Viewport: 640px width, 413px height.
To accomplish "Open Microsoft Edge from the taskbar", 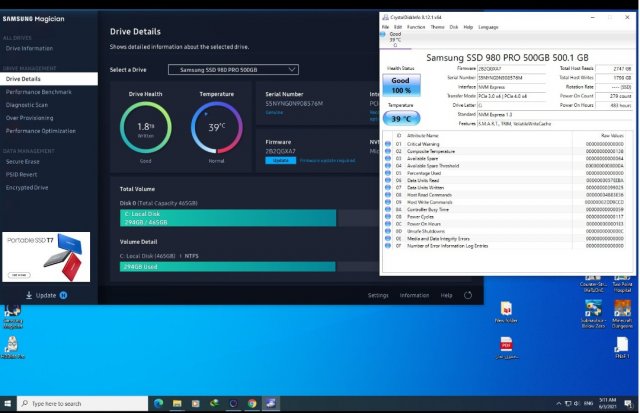I will coord(157,403).
